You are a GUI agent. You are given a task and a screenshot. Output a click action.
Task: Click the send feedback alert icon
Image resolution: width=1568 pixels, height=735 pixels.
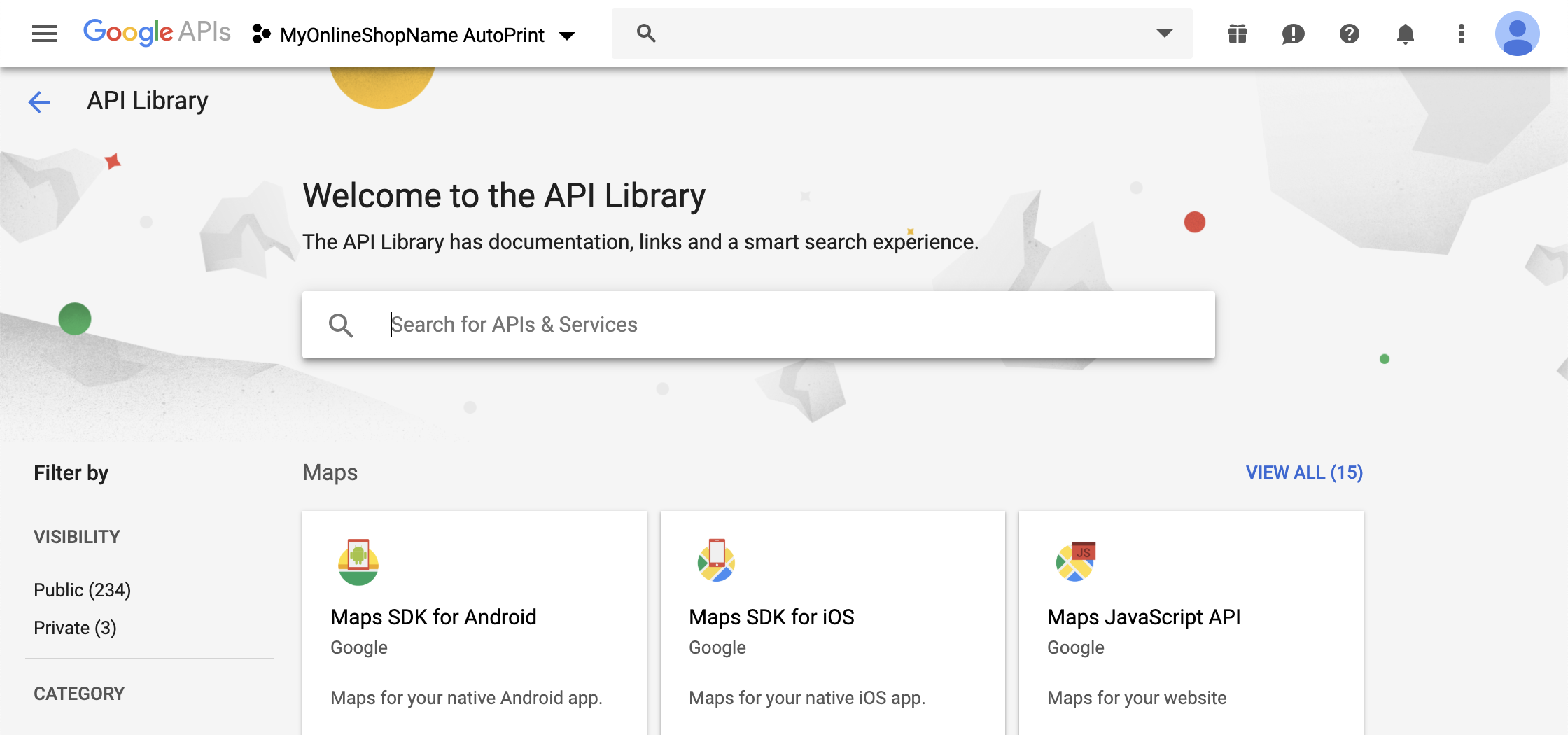tap(1293, 34)
